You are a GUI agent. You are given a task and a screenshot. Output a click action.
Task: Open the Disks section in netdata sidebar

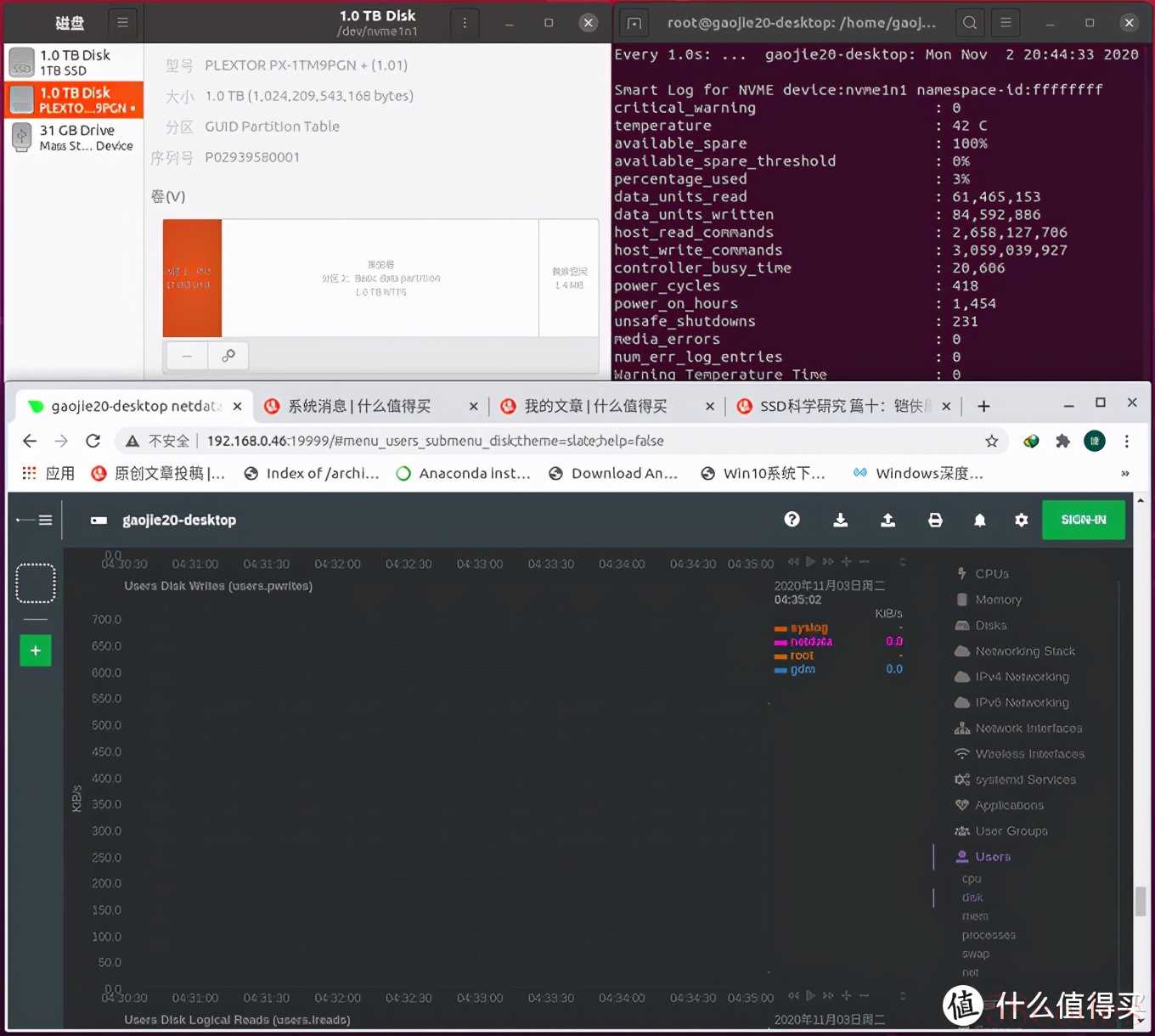pos(990,625)
